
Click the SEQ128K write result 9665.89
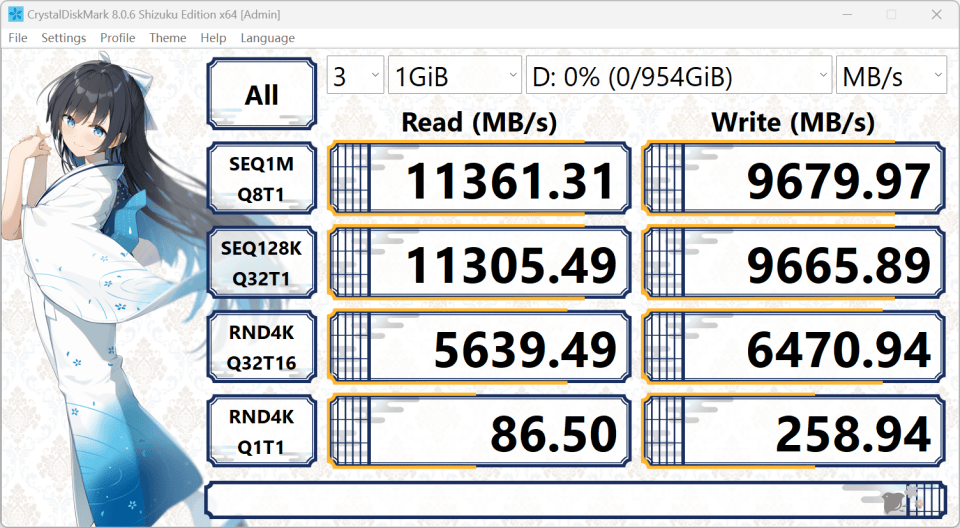click(x=793, y=263)
